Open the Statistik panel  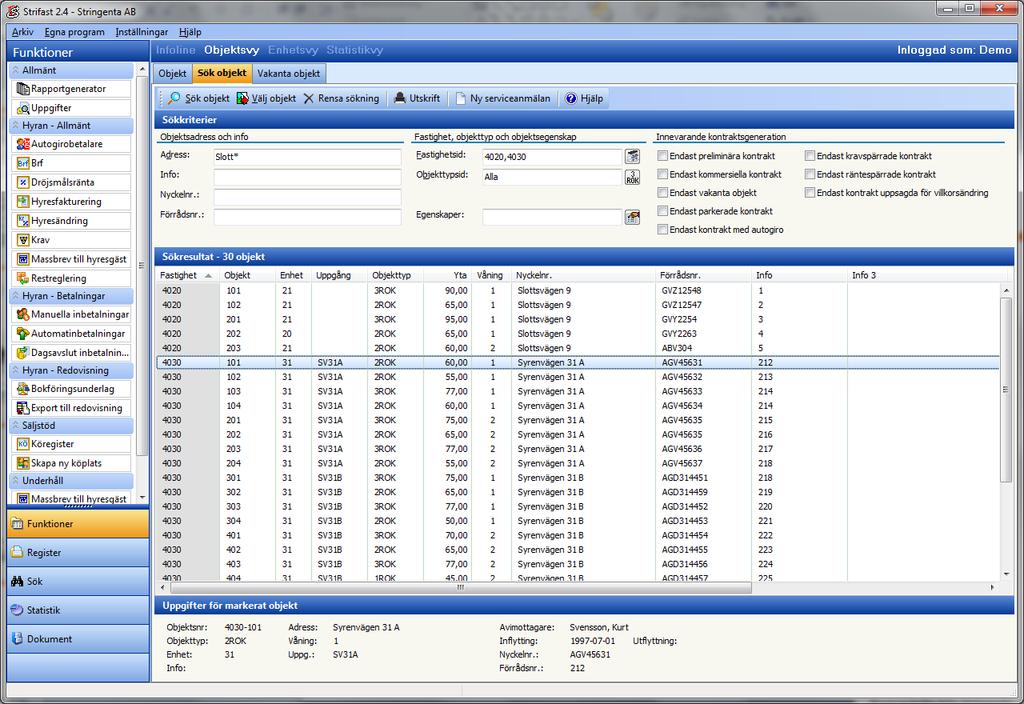[x=78, y=610]
